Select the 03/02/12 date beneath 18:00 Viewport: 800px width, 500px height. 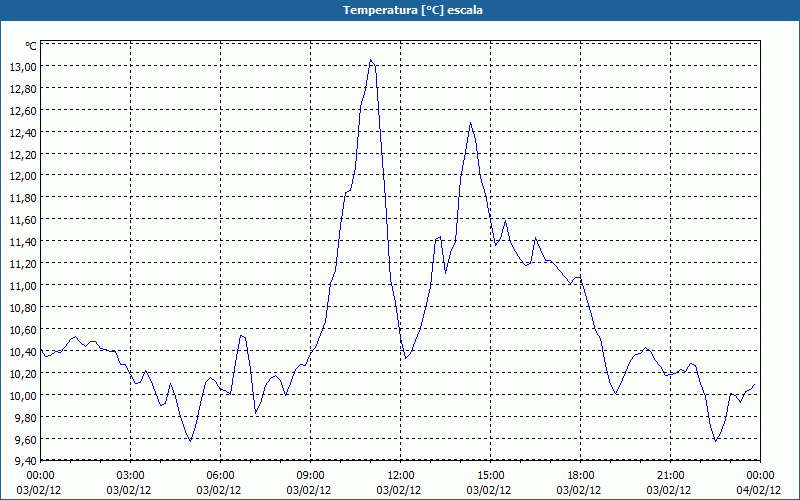pyautogui.click(x=579, y=490)
